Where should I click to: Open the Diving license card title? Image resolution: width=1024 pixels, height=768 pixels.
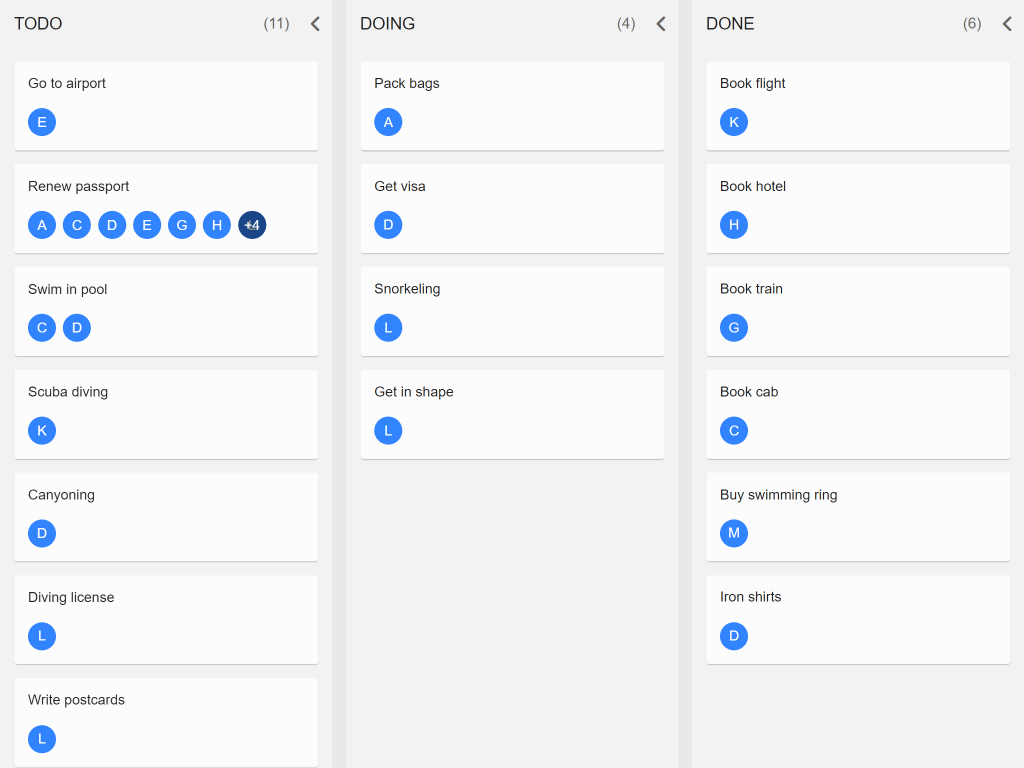tap(71, 598)
